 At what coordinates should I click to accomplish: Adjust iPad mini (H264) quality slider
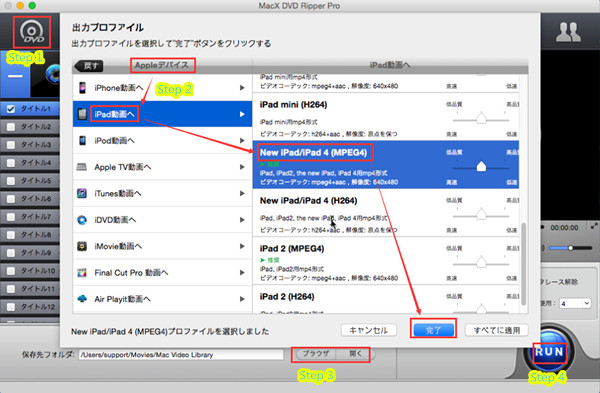click(481, 119)
